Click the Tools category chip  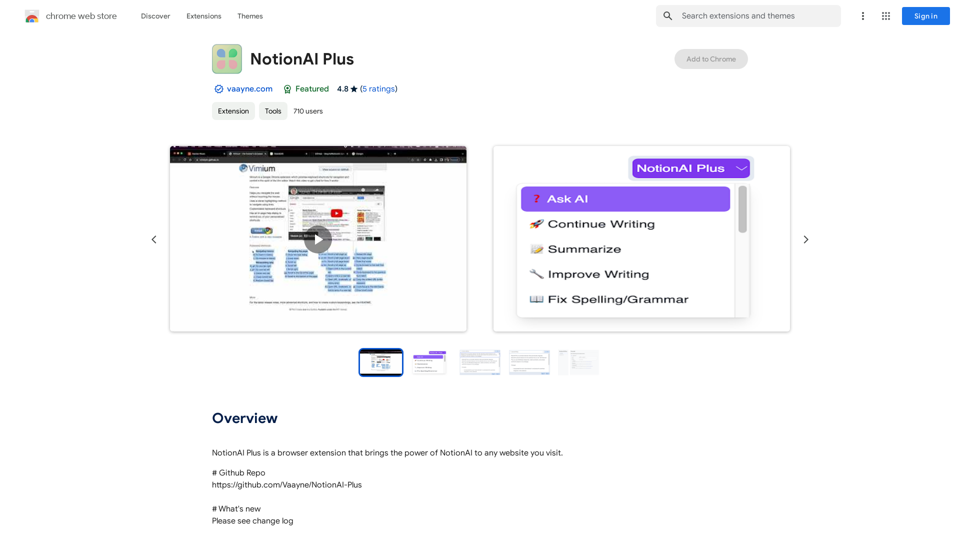tap(273, 111)
